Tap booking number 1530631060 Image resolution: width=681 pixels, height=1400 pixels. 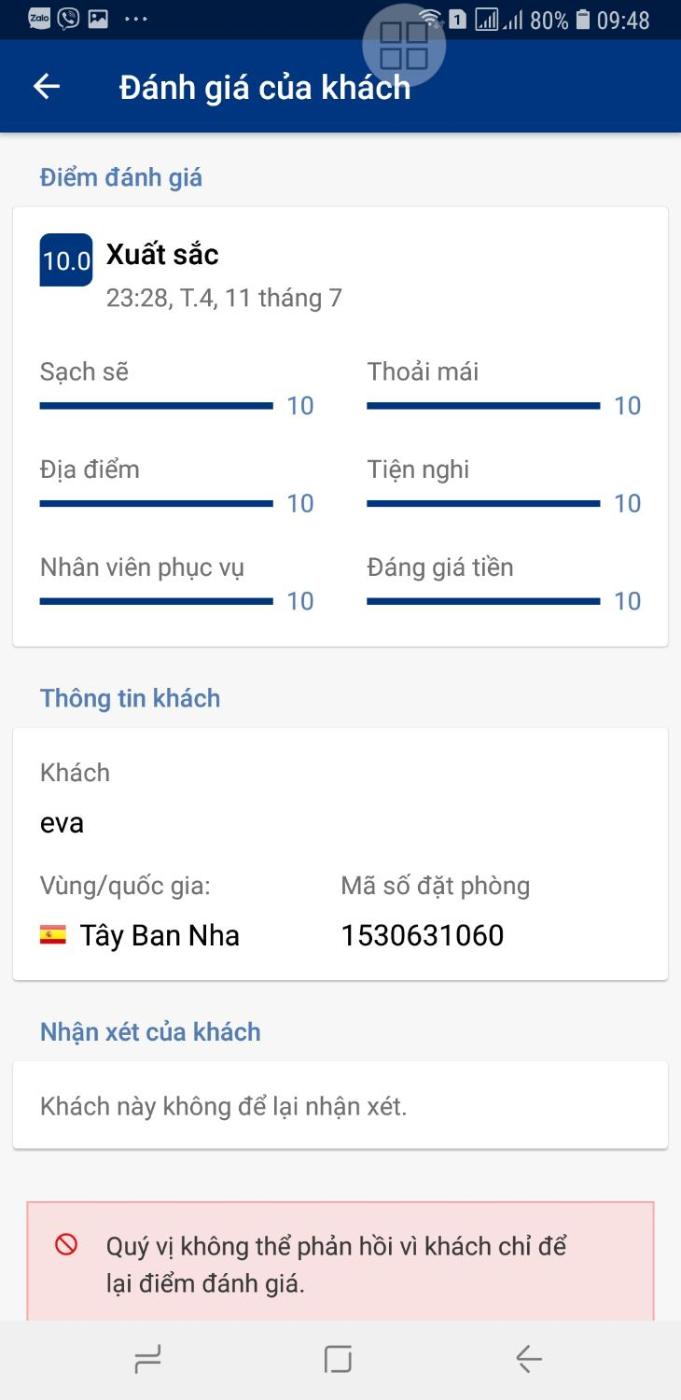pyautogui.click(x=422, y=935)
